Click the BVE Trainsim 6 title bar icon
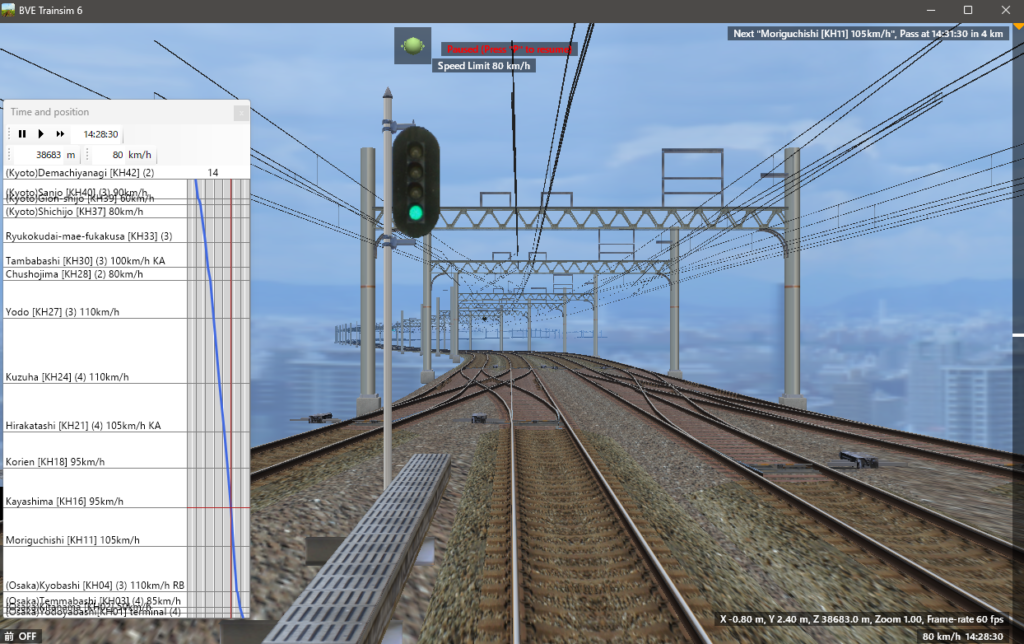This screenshot has height=644, width=1024. (10, 10)
